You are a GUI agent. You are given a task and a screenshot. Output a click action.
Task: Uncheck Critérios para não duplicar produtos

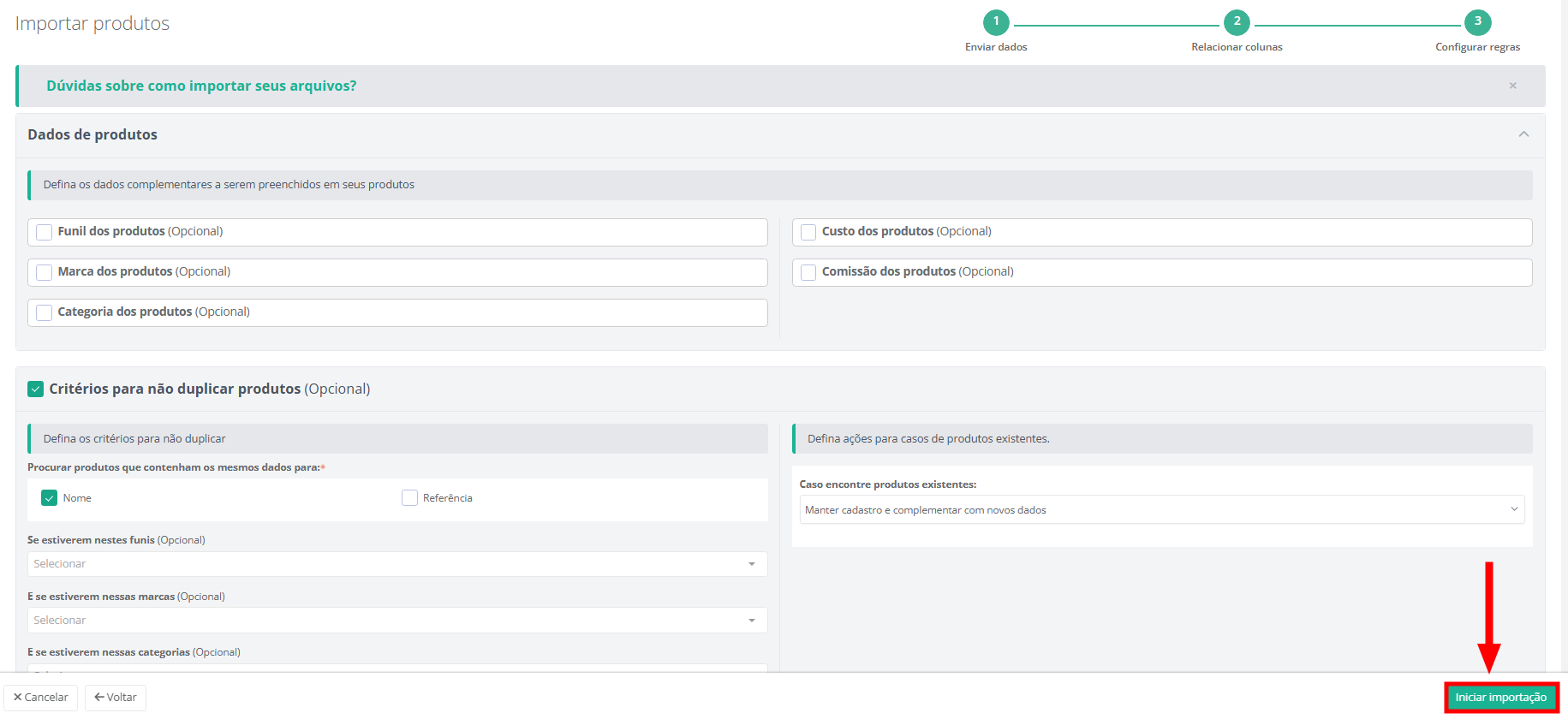36,389
